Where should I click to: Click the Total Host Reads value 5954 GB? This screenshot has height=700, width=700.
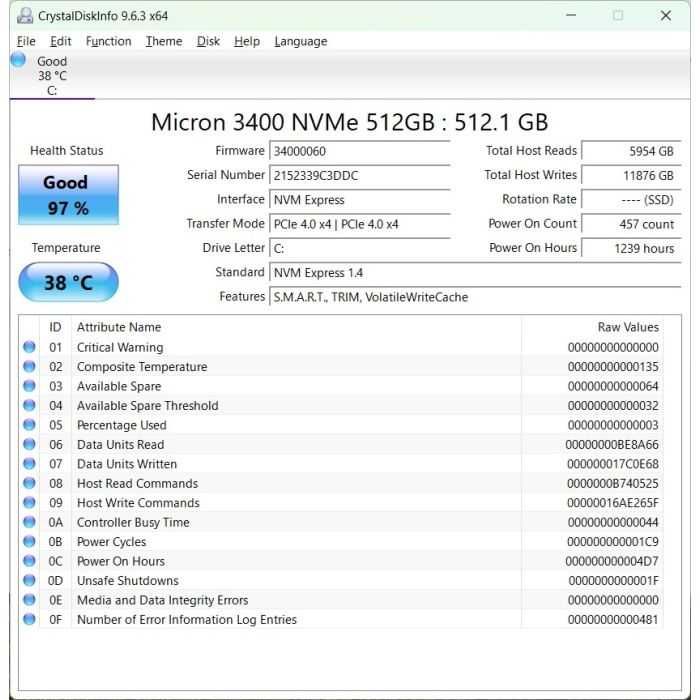[631, 151]
